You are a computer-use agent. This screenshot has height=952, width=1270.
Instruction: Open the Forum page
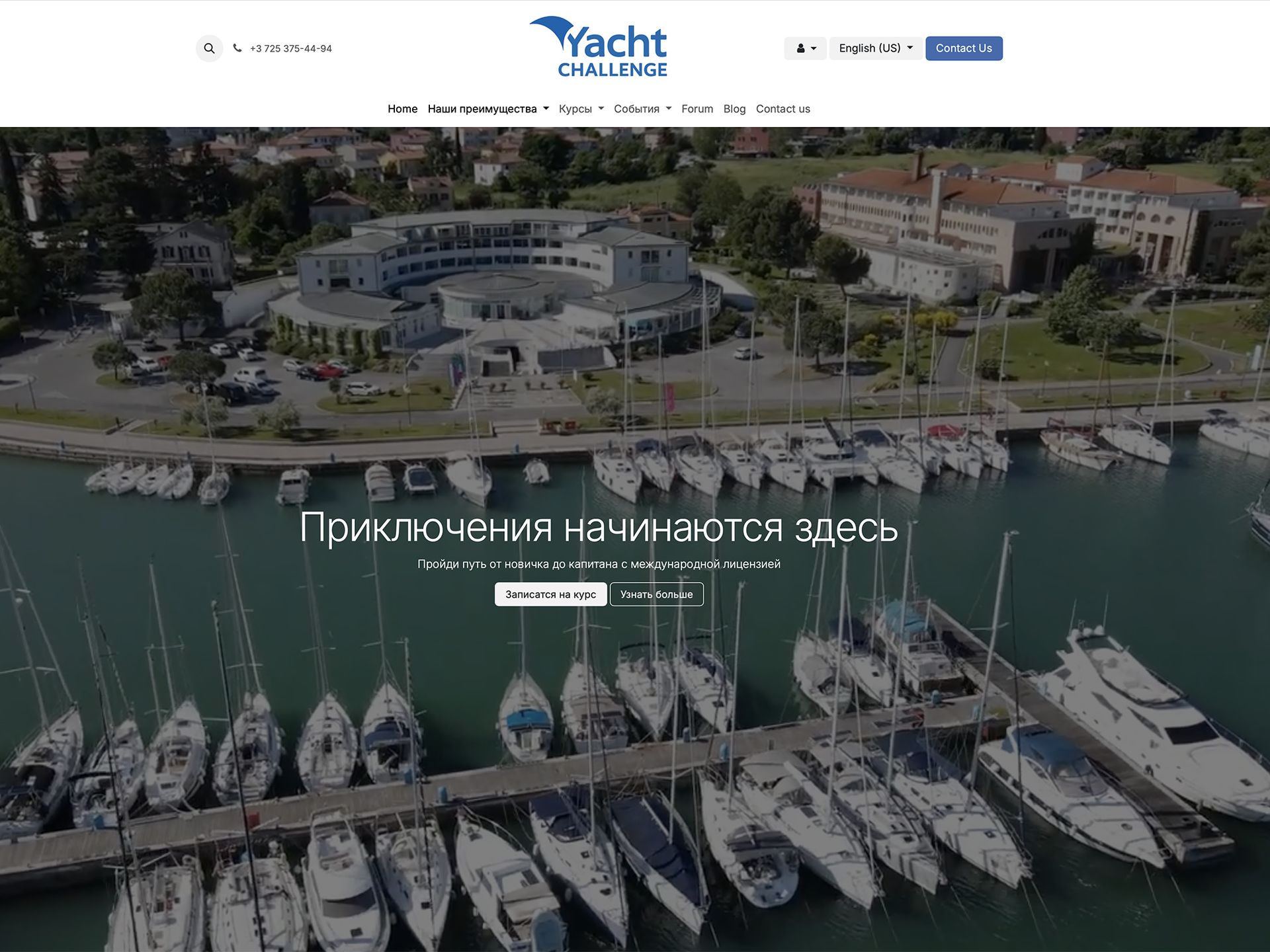[x=697, y=109]
